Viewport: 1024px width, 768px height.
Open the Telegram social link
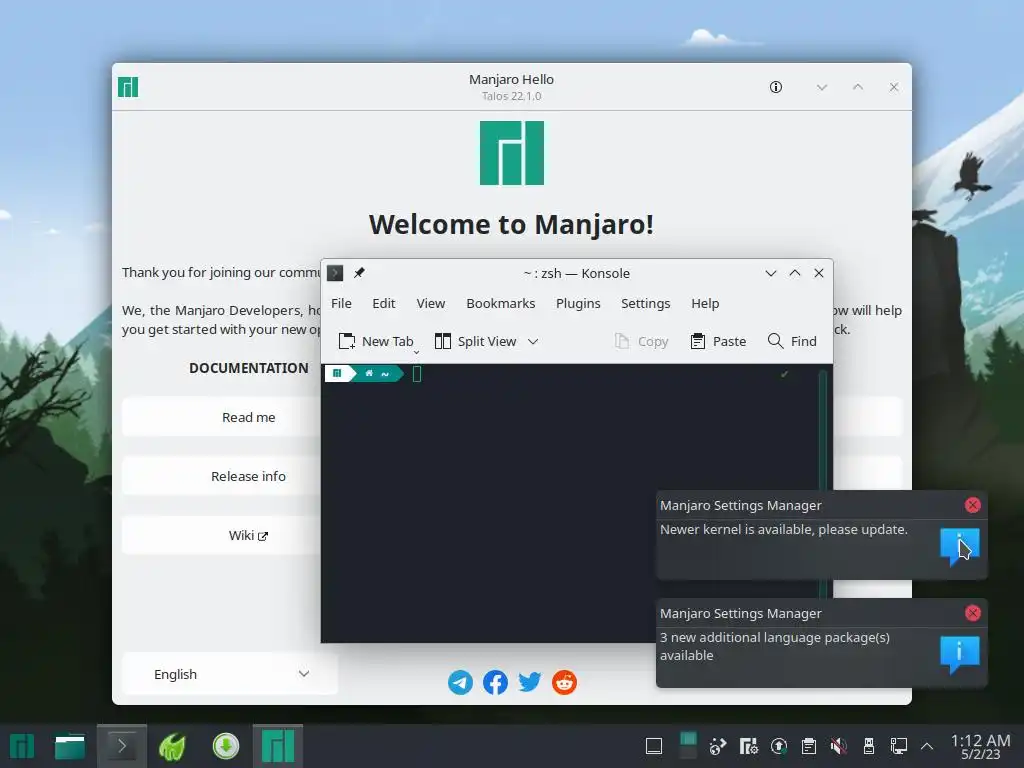click(x=460, y=682)
